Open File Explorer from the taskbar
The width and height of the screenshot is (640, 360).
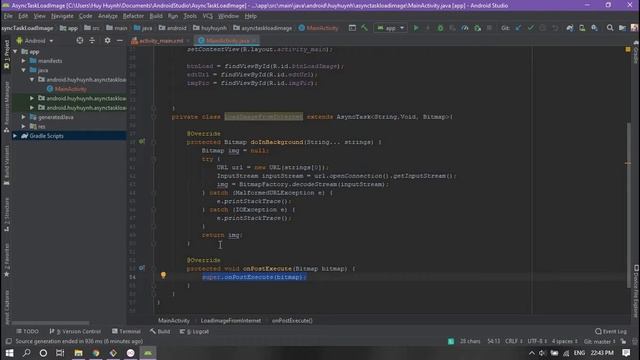[x=78, y=353]
